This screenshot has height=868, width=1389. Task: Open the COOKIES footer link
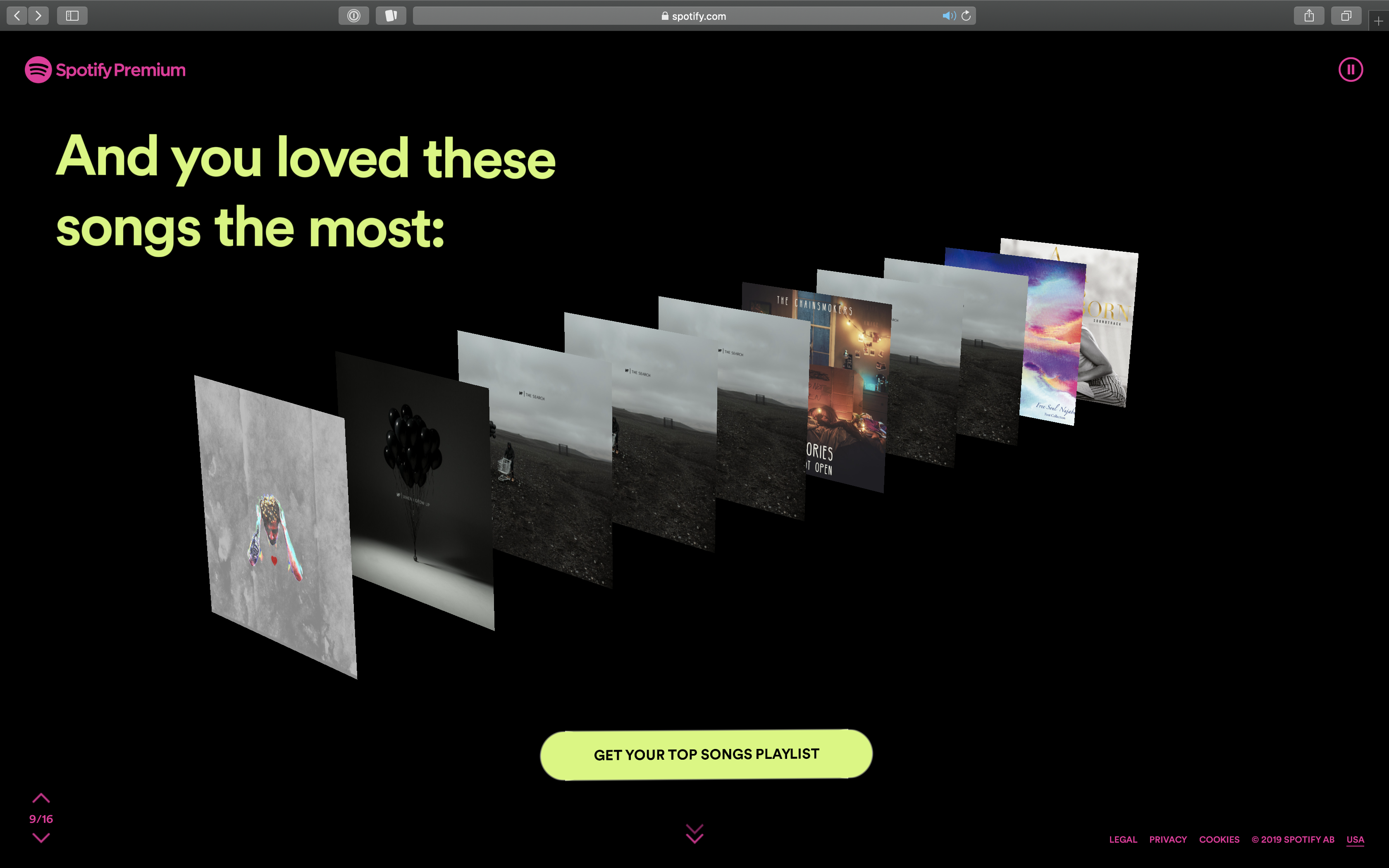click(1220, 839)
